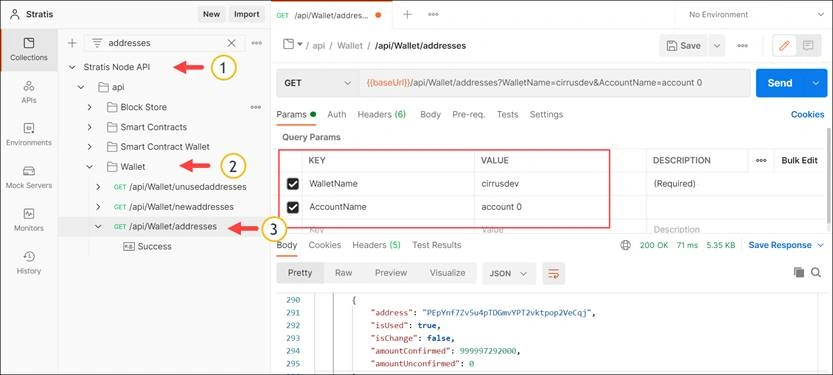Screen dimensions: 833x375
Task: Select the Preview response view
Action: click(390, 273)
